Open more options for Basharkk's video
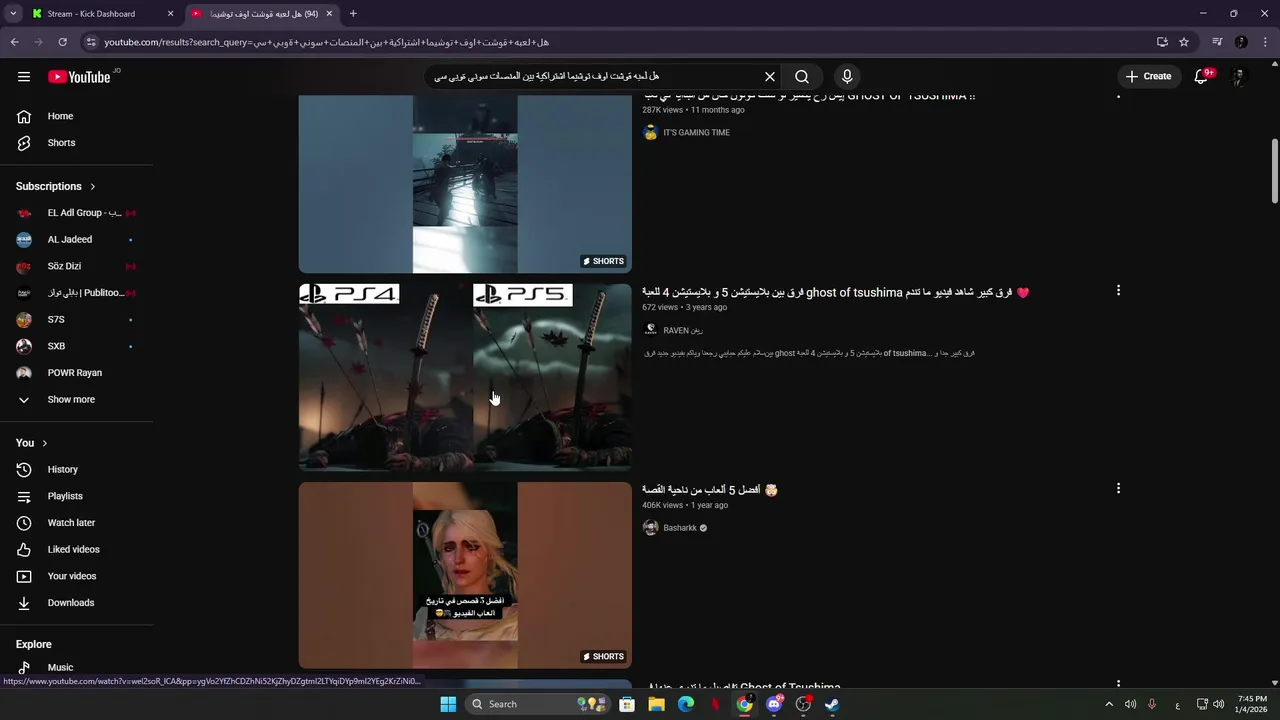Image resolution: width=1280 pixels, height=720 pixels. 1118,488
